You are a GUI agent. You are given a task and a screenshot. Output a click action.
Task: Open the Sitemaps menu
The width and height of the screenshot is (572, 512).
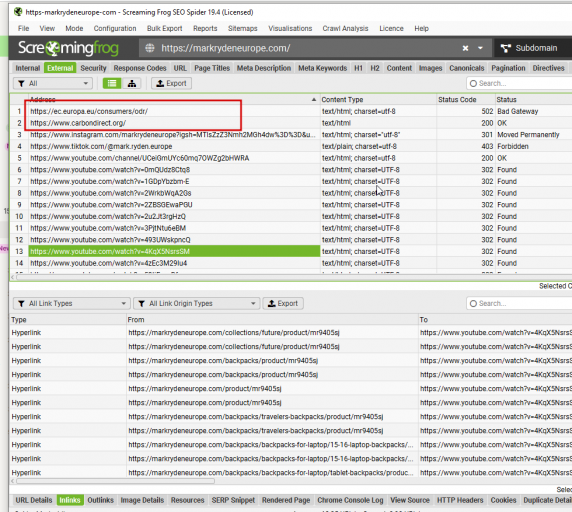pos(243,28)
